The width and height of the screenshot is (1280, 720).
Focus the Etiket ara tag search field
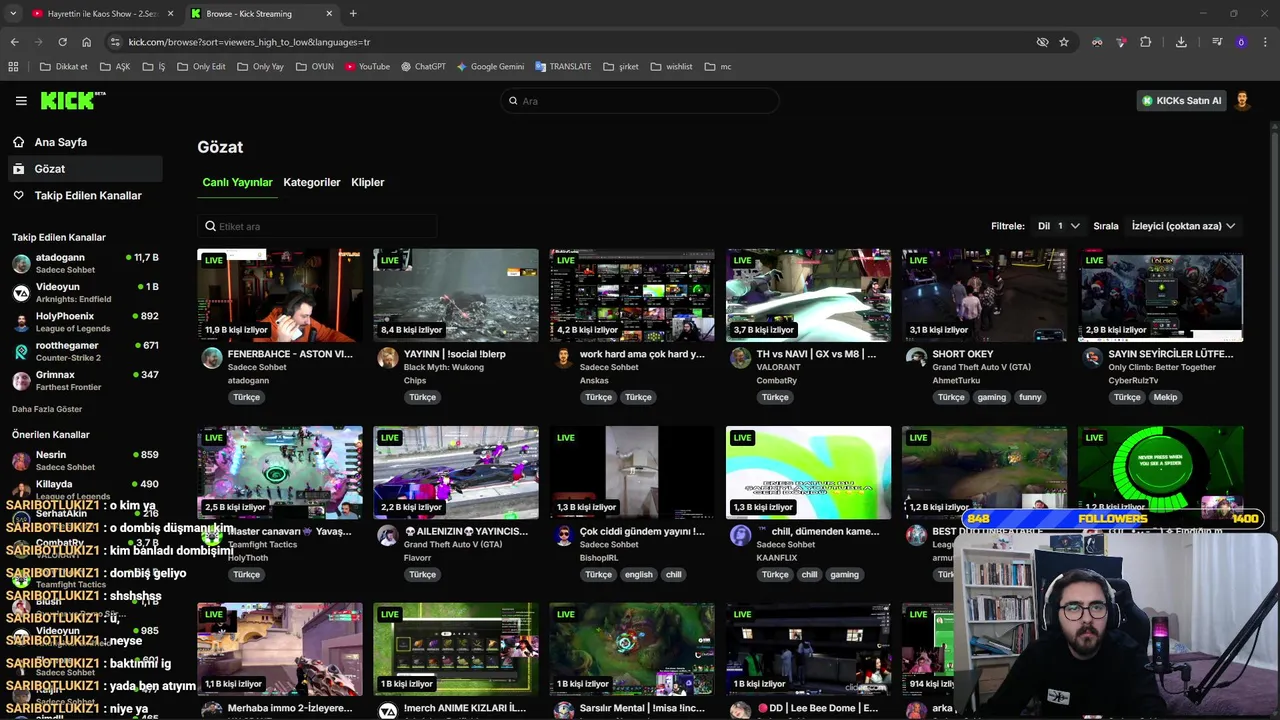tap(317, 226)
